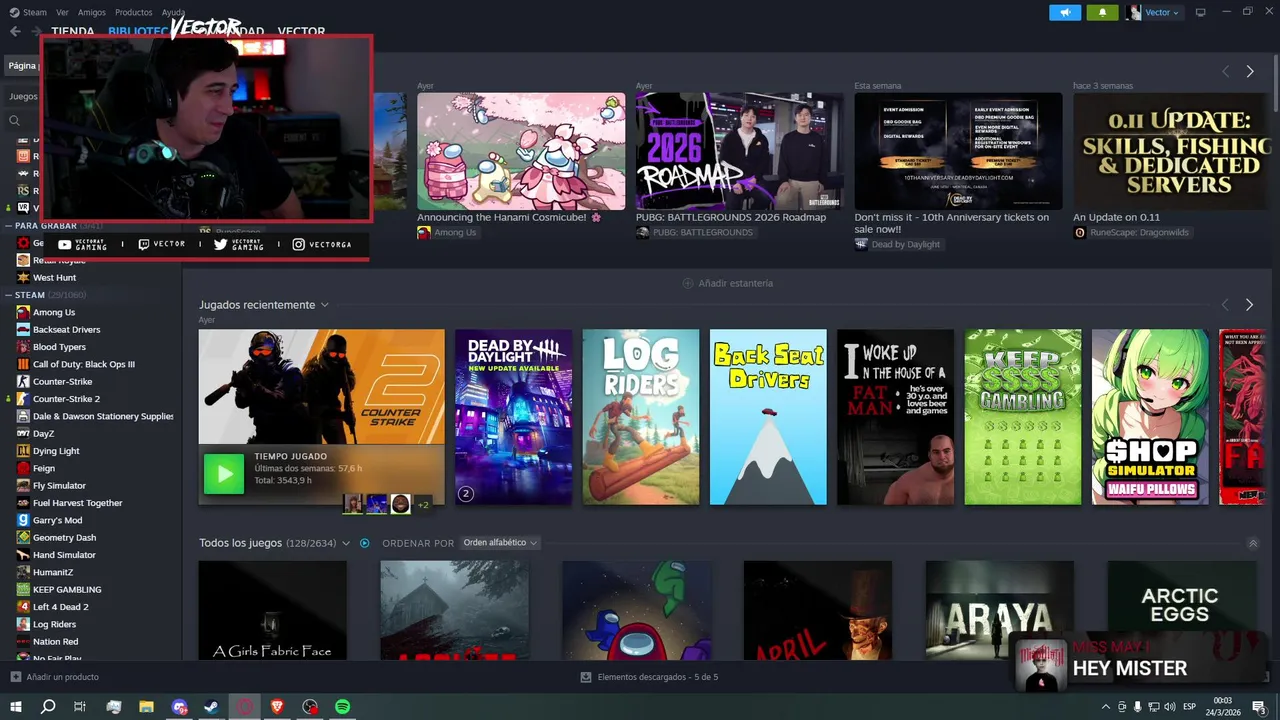Switch to the TIENDA tab
Viewport: 1280px width, 720px height.
coord(73,32)
